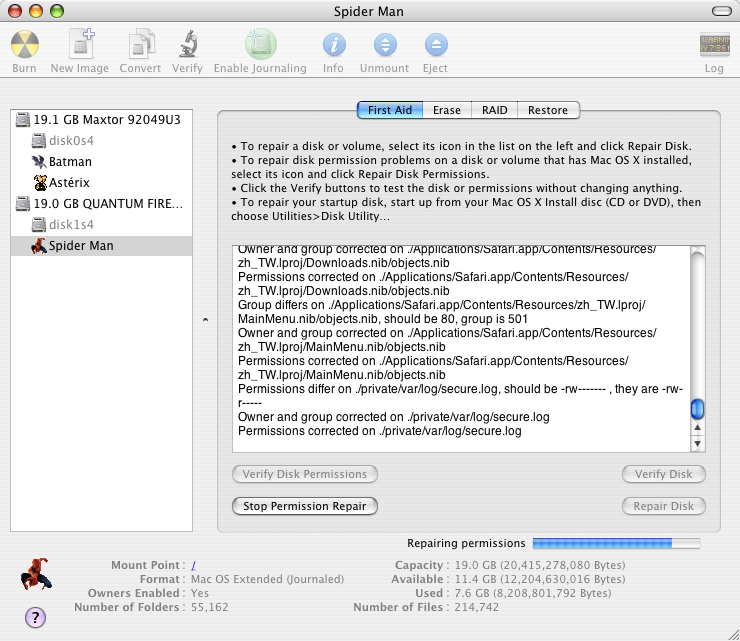Click the Format Mac OS Extended value
The width and height of the screenshot is (740, 641).
point(267,579)
